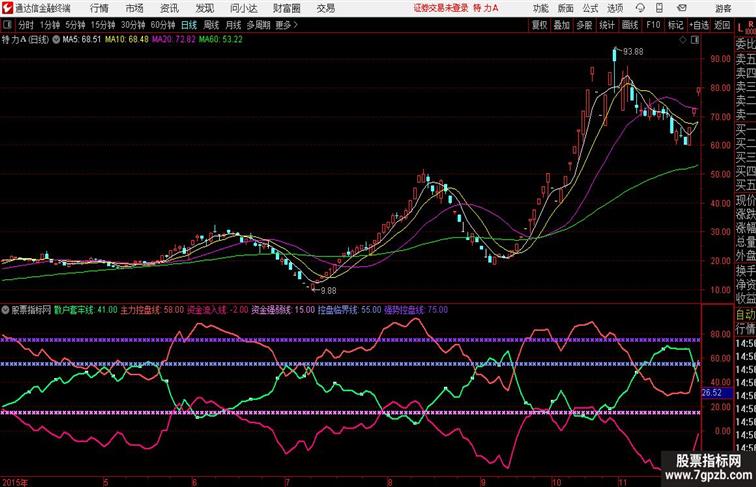
Task: Open the 公式 menu
Action: coord(590,8)
